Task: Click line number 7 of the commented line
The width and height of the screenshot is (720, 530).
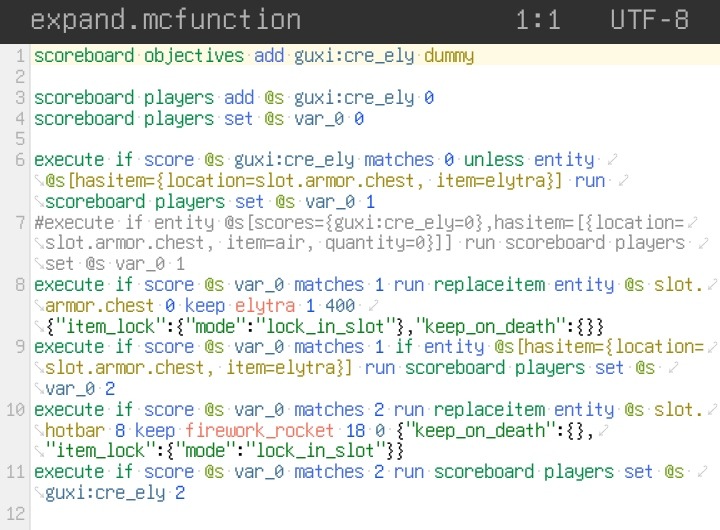Action: (20, 223)
